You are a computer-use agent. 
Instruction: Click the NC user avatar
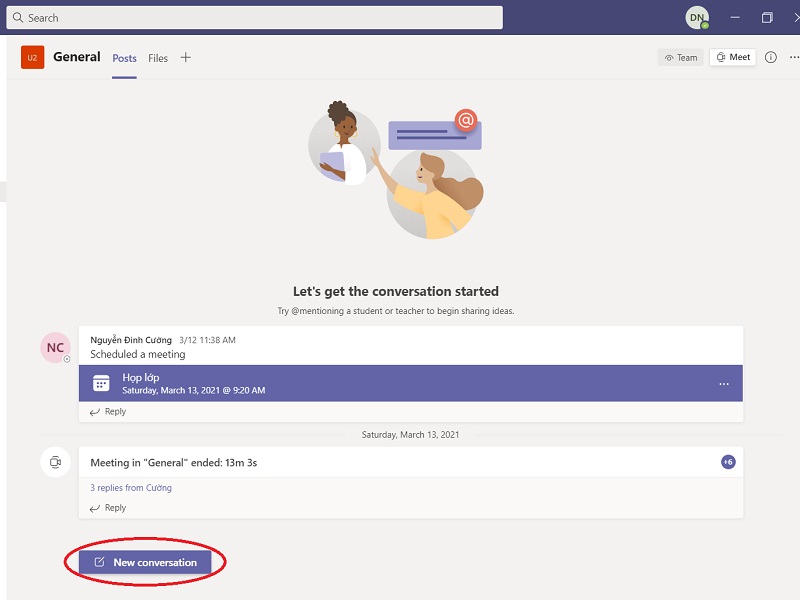click(55, 348)
